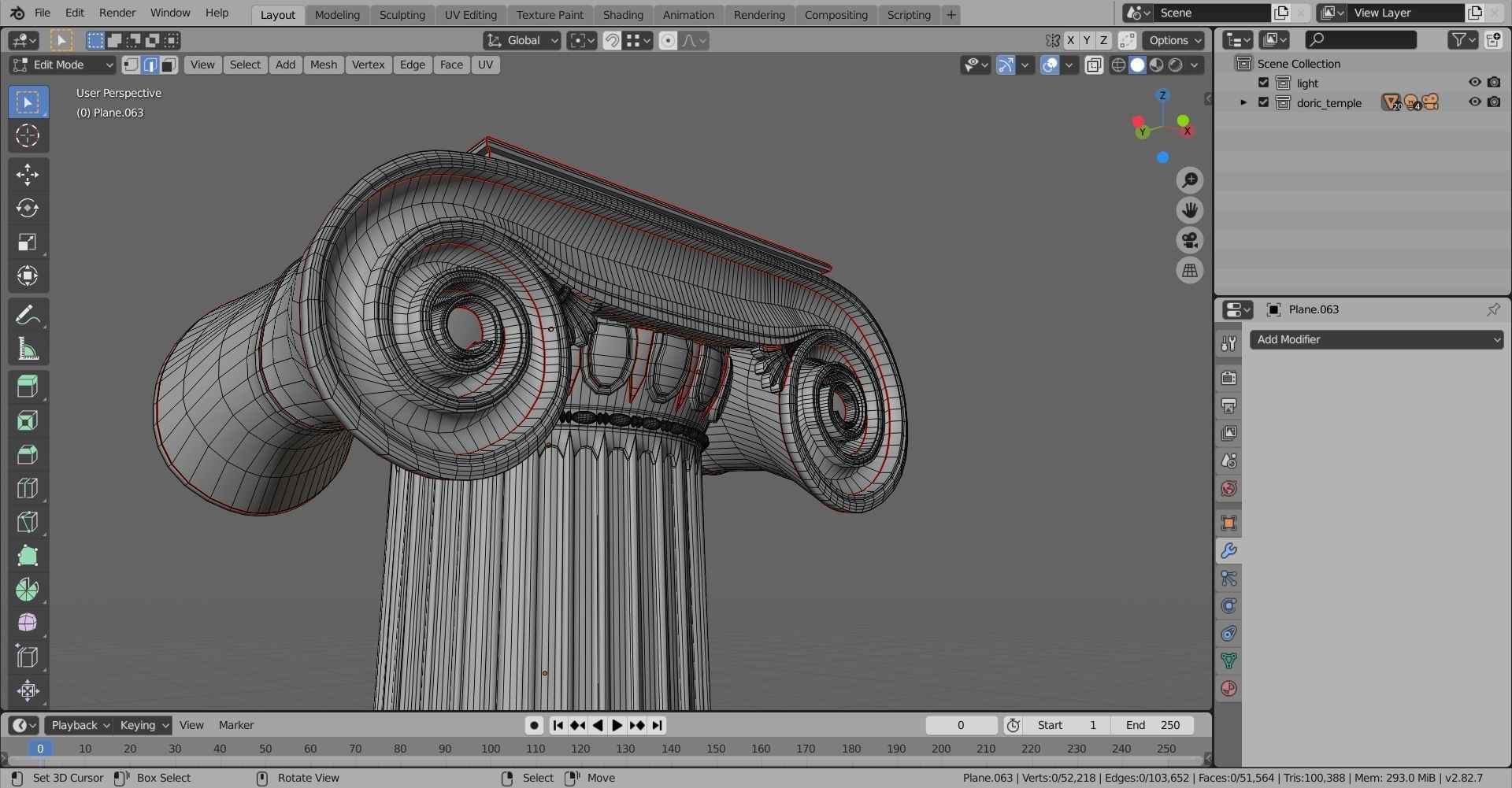Viewport: 1512px width, 788px height.
Task: Activate the Inset Faces tool
Action: (28, 420)
